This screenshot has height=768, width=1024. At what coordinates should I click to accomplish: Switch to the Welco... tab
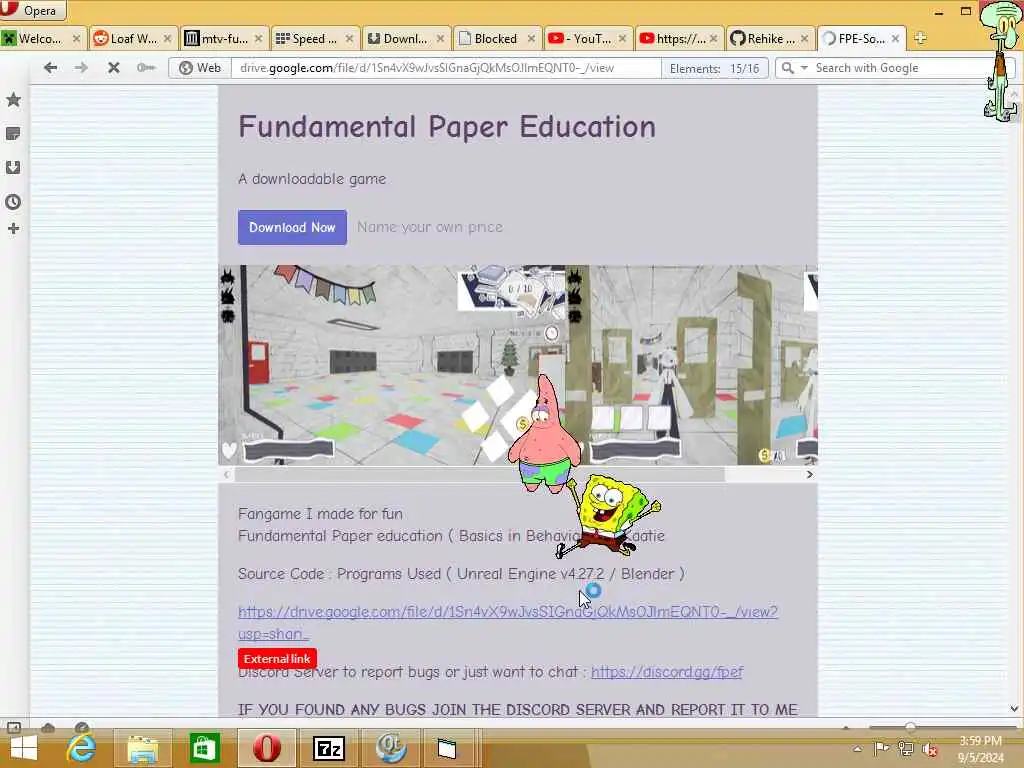pyautogui.click(x=40, y=39)
